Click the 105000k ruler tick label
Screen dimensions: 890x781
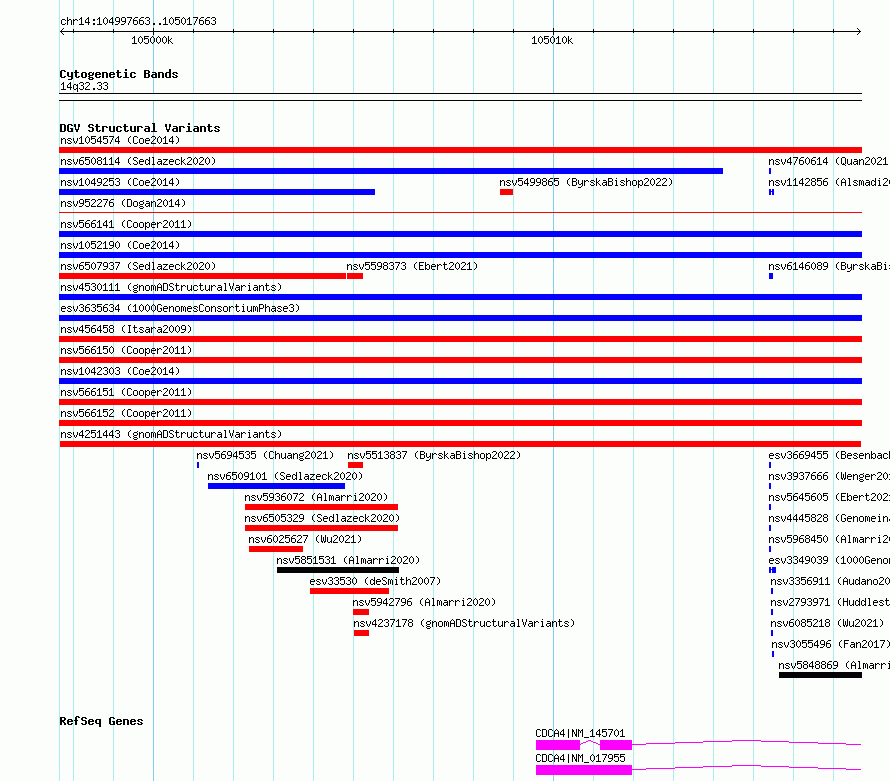(152, 40)
